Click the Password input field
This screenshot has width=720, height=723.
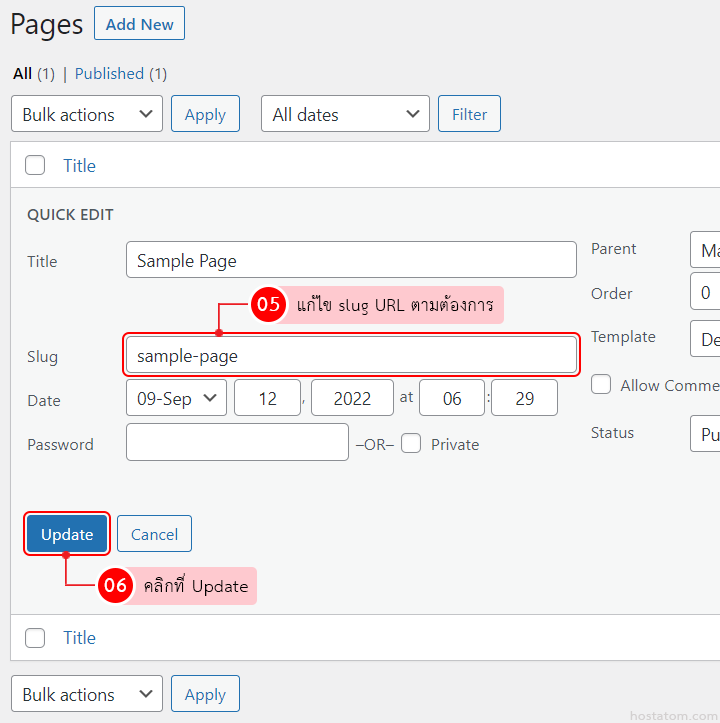tap(237, 443)
